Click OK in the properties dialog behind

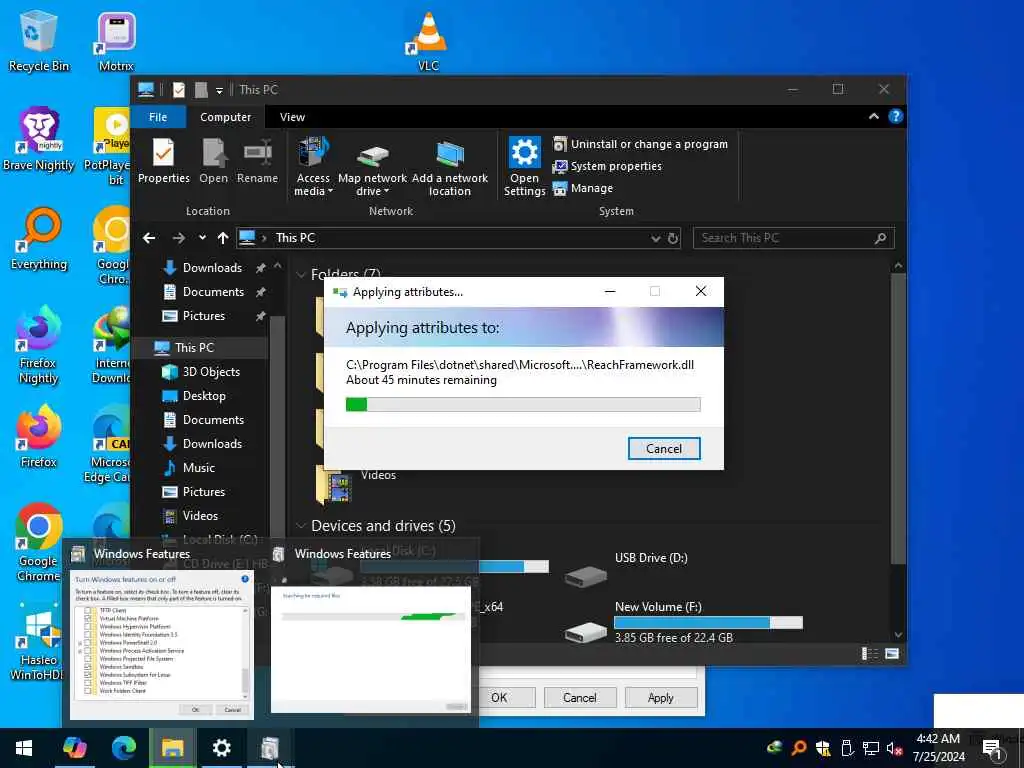click(x=499, y=697)
